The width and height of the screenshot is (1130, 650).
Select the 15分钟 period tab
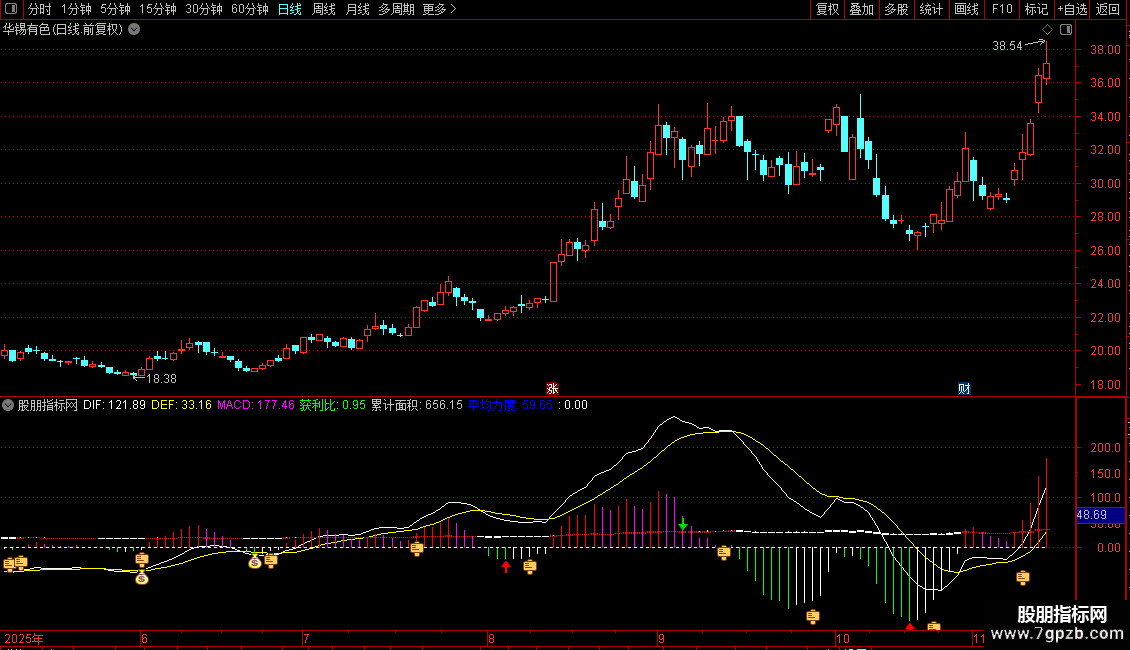coord(157,9)
